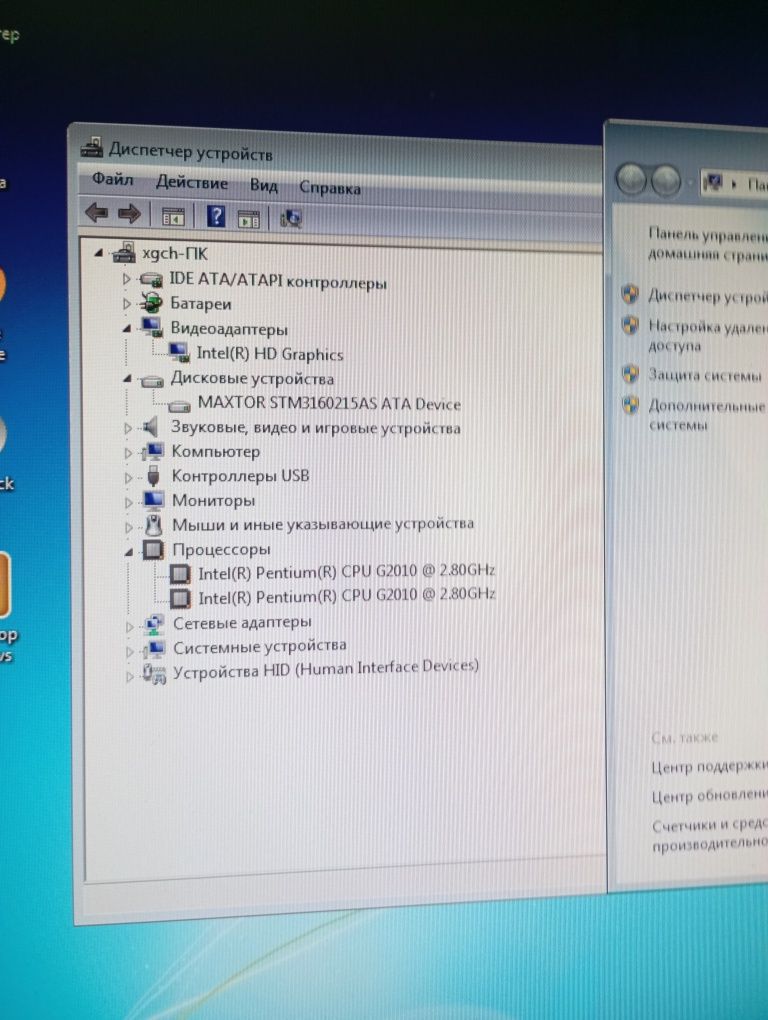The width and height of the screenshot is (768, 1020).
Task: Click the Контроллеры USB plug icon
Action: [x=153, y=476]
